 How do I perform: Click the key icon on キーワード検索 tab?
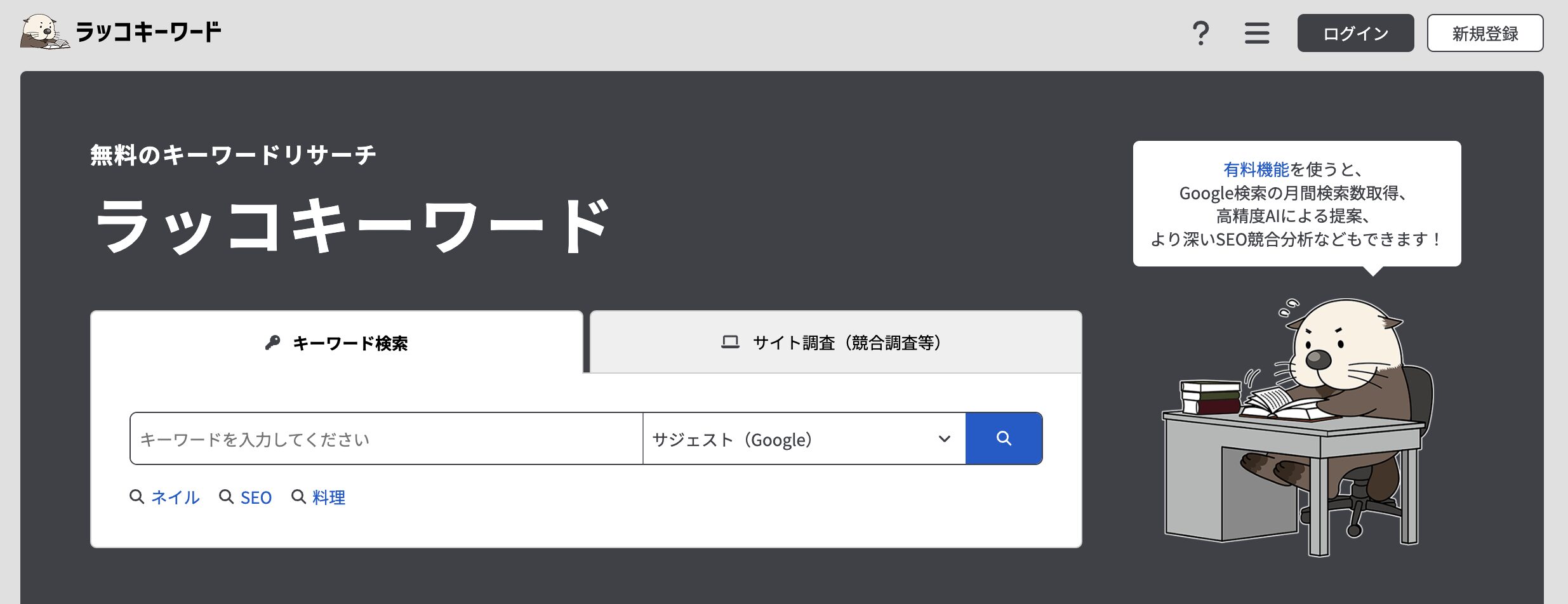[272, 343]
